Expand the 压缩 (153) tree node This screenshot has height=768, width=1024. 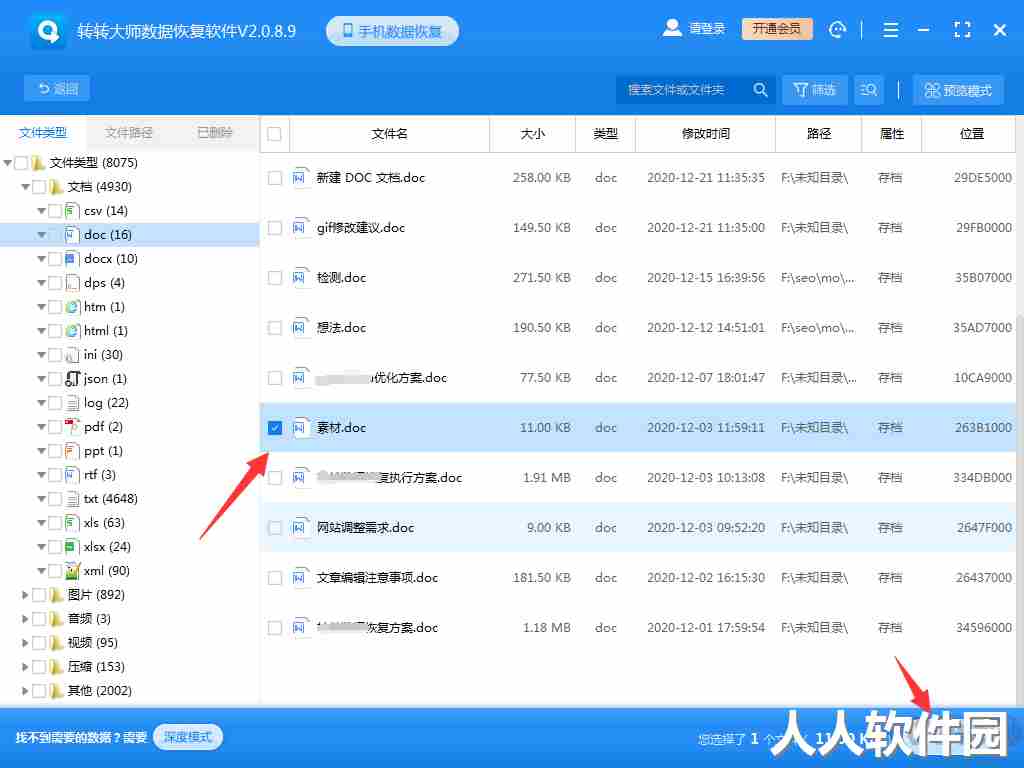pos(25,667)
